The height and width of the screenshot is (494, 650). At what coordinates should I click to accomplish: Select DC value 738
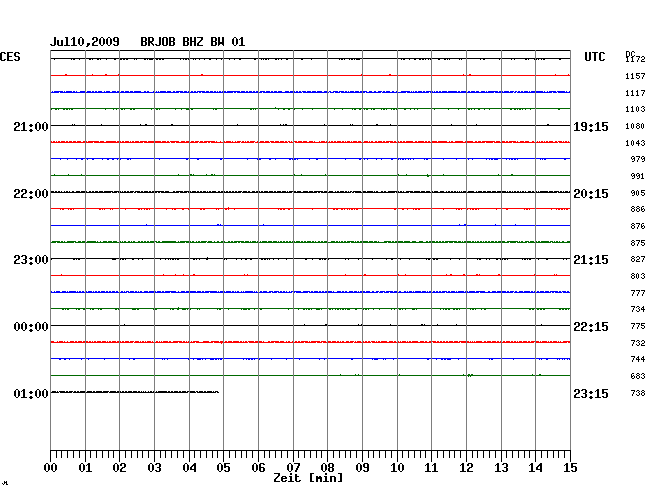[638, 393]
